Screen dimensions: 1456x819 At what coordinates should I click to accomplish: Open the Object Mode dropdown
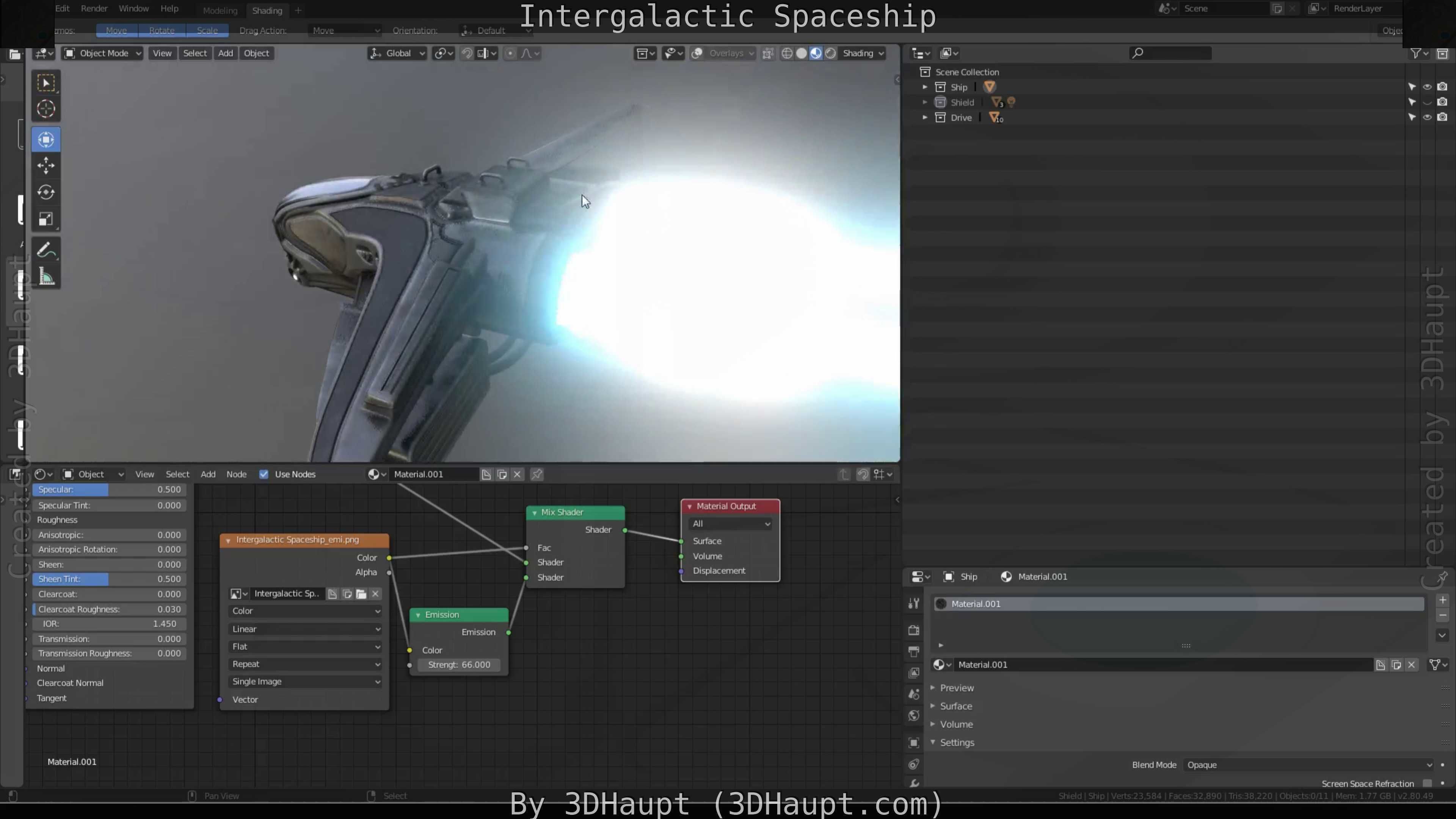102,53
